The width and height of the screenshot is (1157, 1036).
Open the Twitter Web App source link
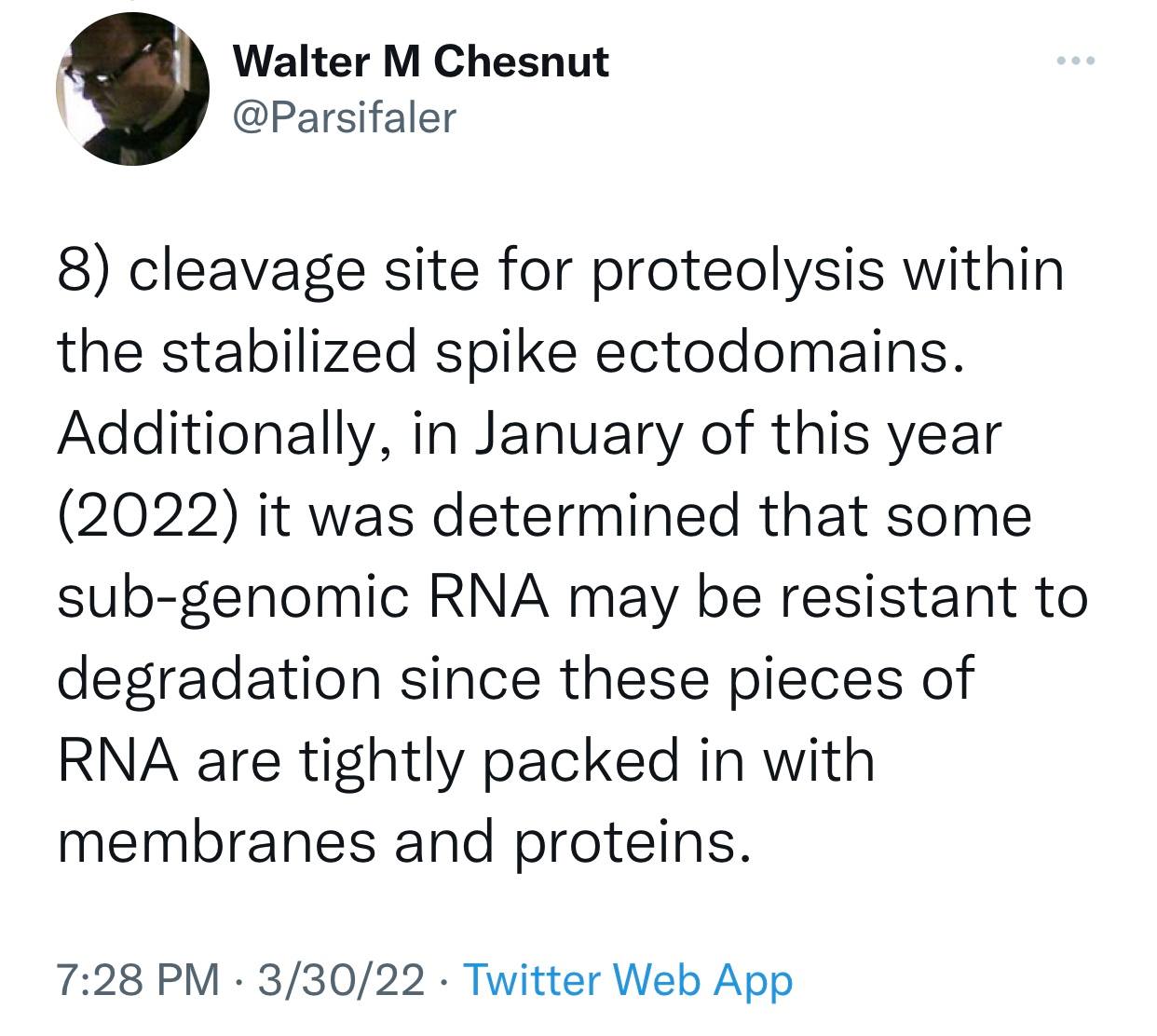click(627, 980)
